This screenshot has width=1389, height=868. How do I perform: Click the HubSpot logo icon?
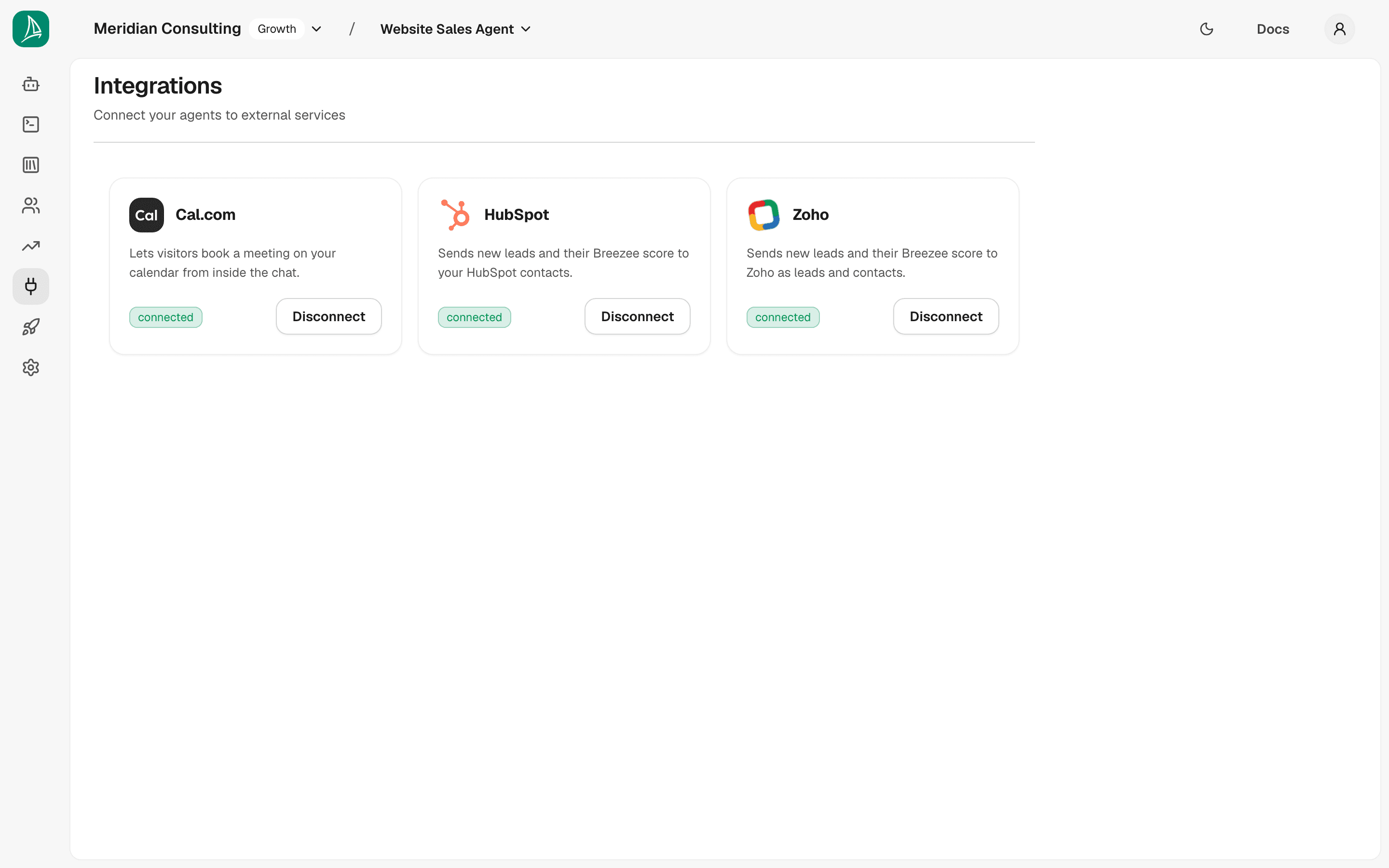coord(455,215)
